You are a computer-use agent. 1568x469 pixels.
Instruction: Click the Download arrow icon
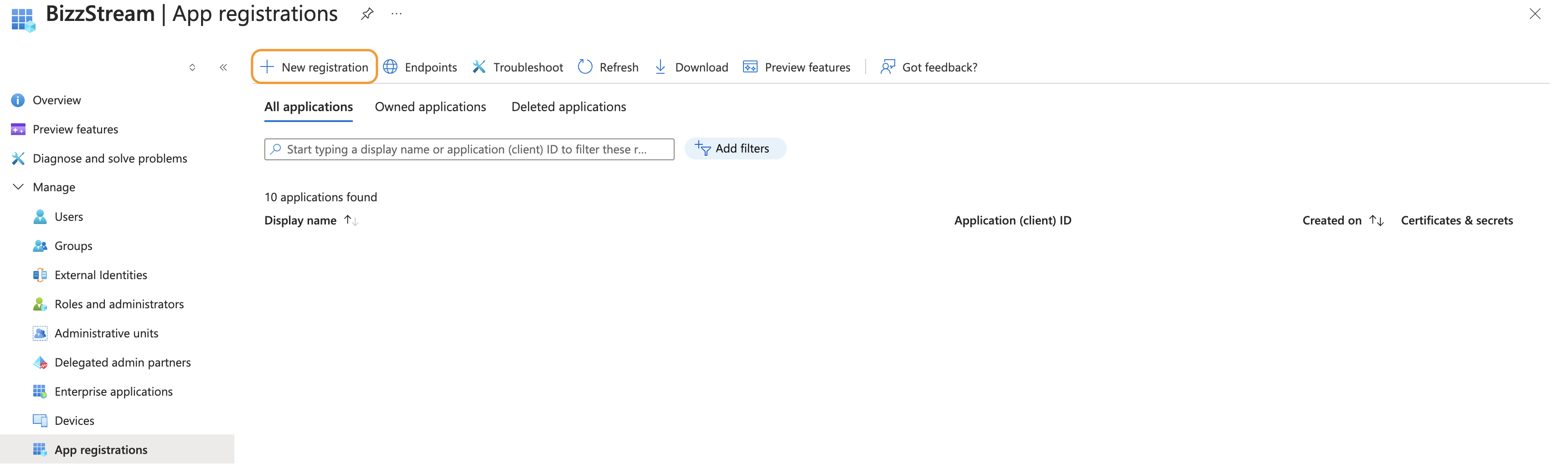[660, 67]
